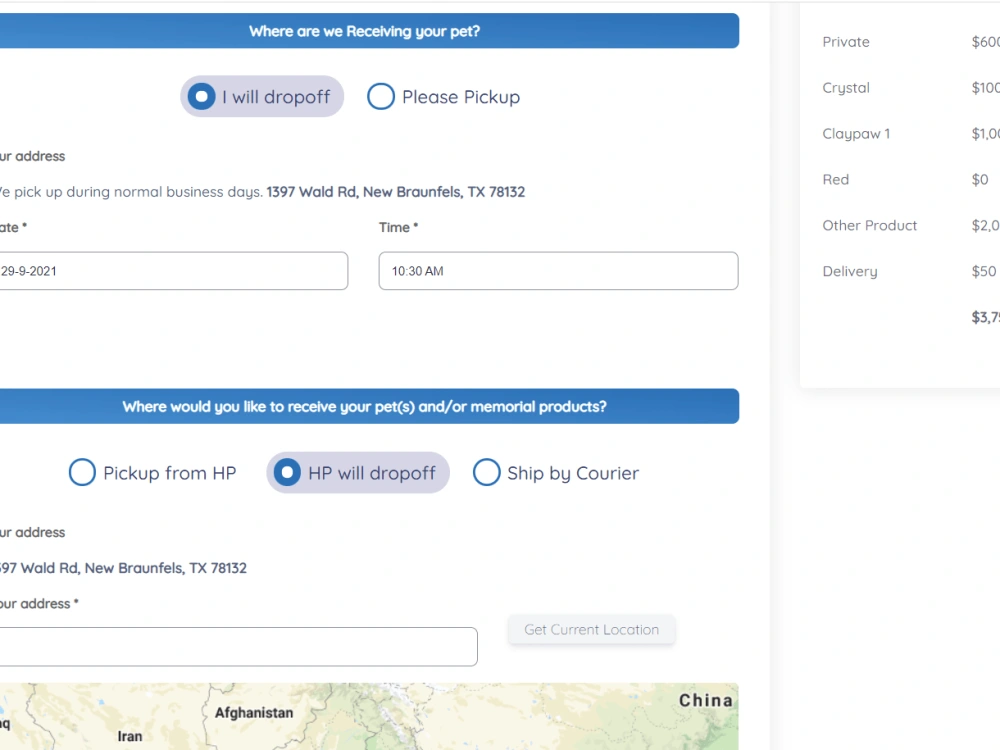Click the Iran label on the map
1000x750 pixels.
click(x=130, y=737)
